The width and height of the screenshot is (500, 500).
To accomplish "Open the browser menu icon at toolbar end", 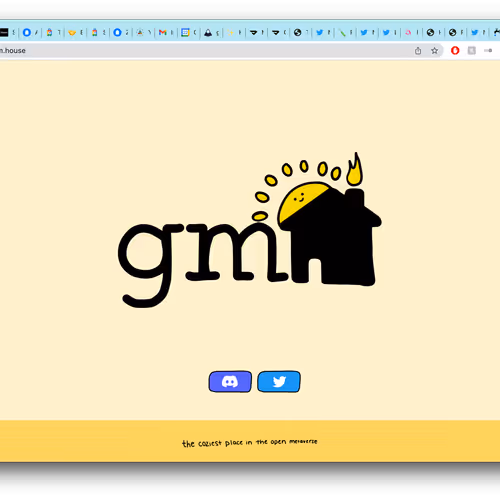I will coord(488,50).
